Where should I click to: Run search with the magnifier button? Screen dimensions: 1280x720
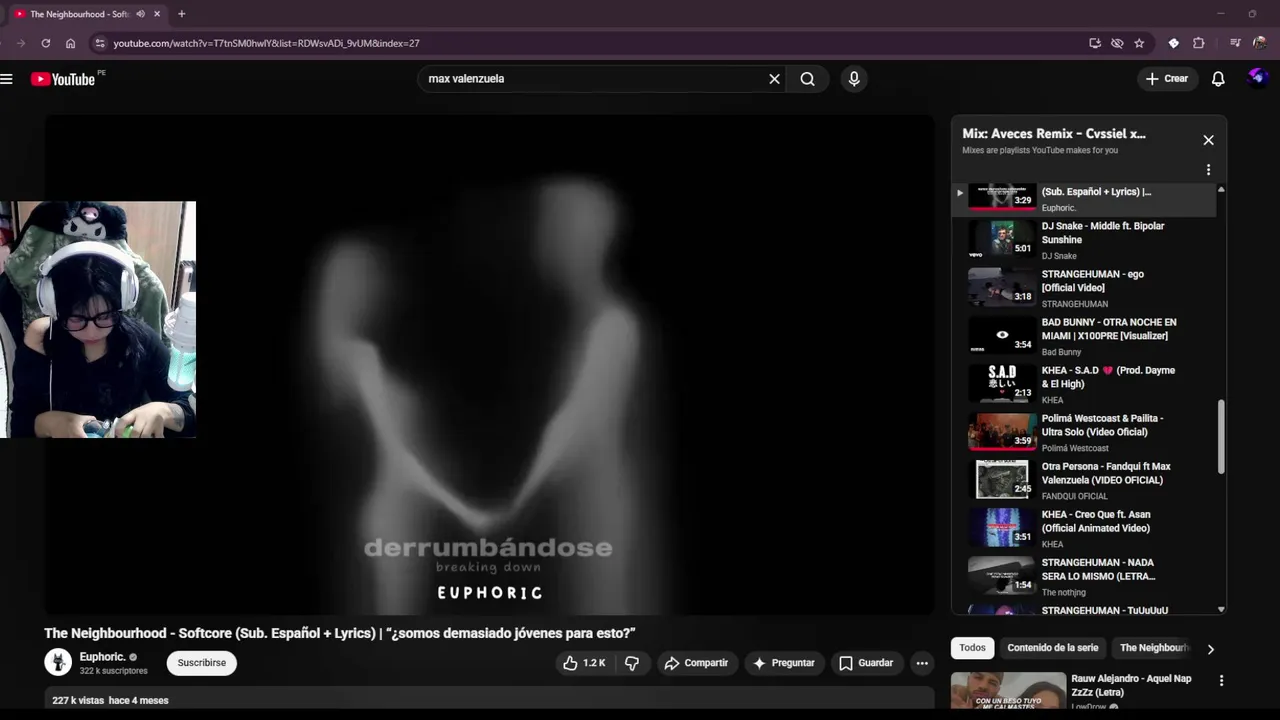pyautogui.click(x=808, y=79)
